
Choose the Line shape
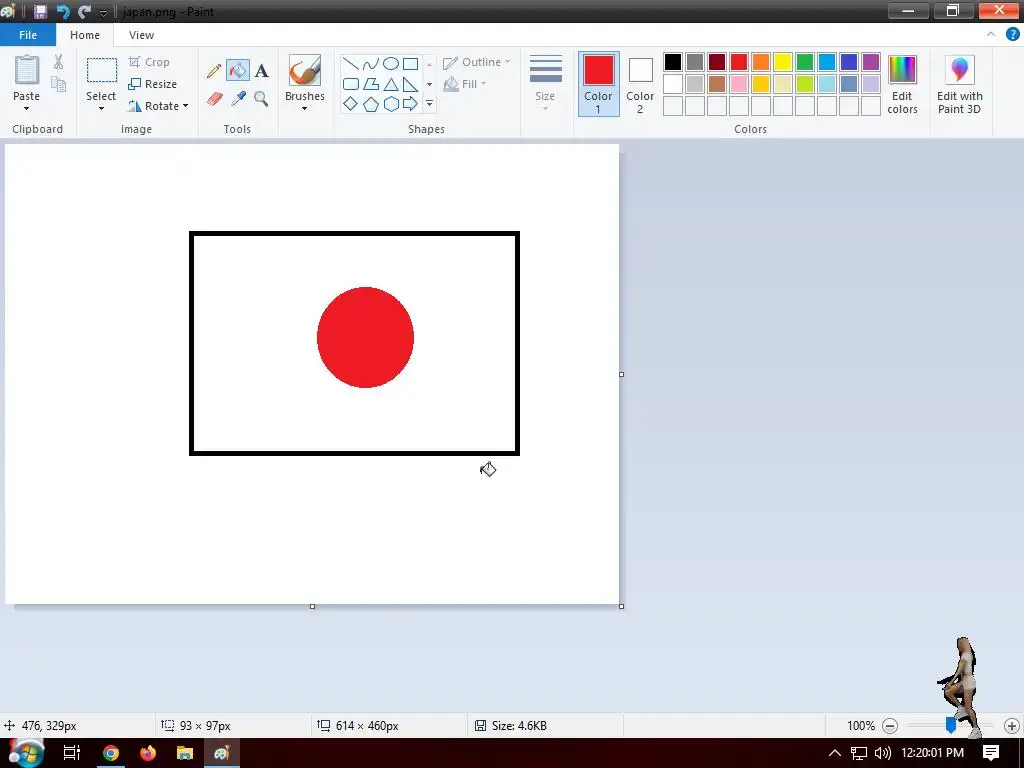[x=351, y=64]
